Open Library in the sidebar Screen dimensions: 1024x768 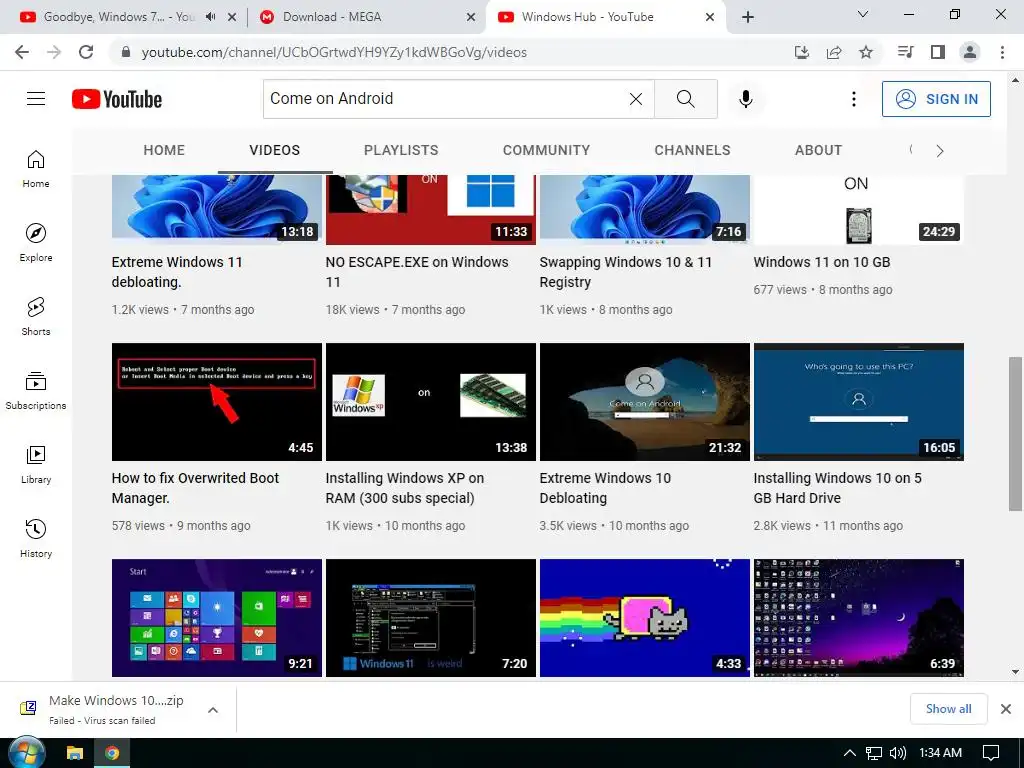point(36,464)
